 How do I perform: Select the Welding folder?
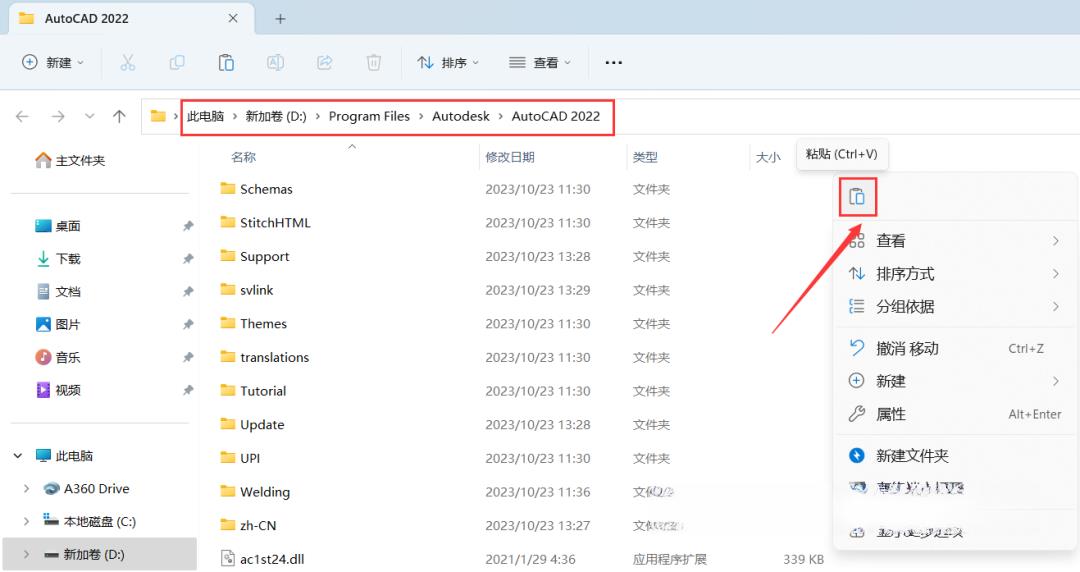coord(255,492)
